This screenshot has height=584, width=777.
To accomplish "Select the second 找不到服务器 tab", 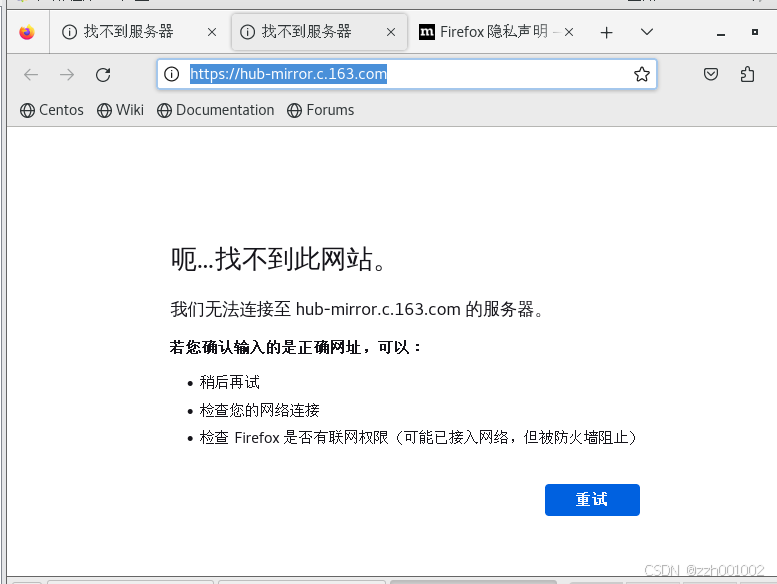I will 320,32.
